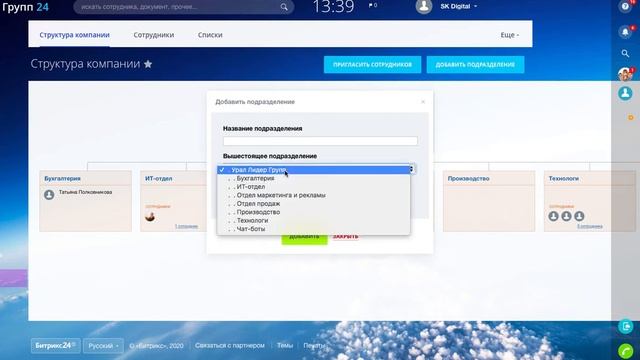This screenshot has height=360, width=640.
Task: Close the Добавить подразделение dialog
Action: [x=423, y=102]
